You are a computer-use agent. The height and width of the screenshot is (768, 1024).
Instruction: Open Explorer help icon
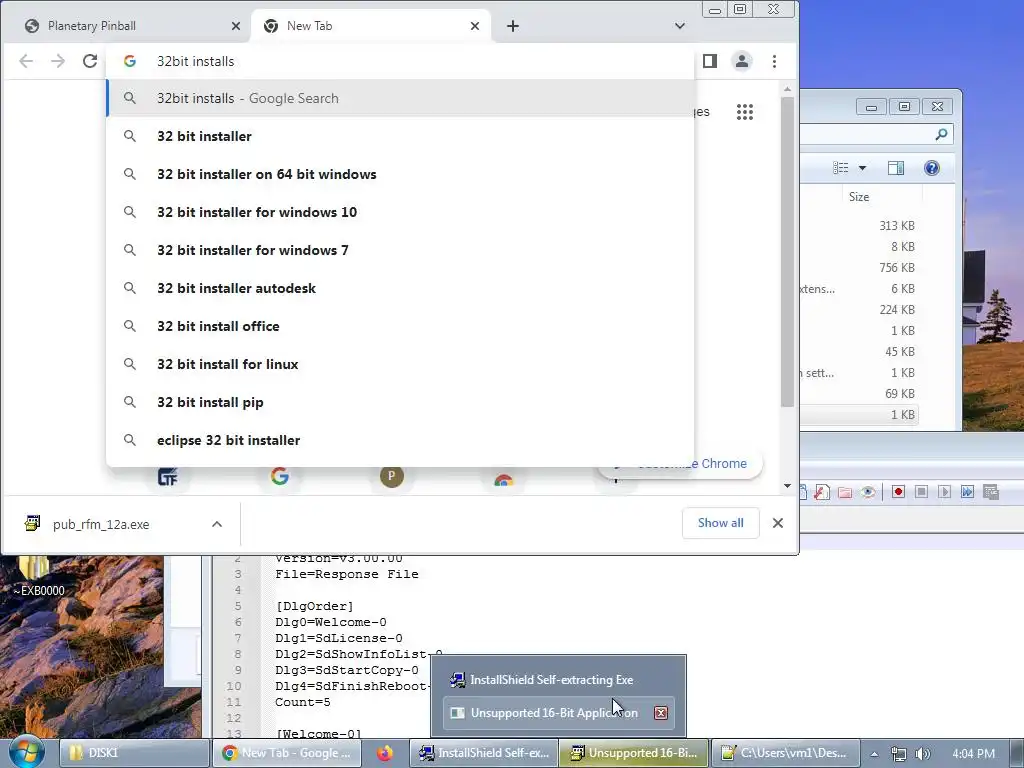click(x=932, y=168)
